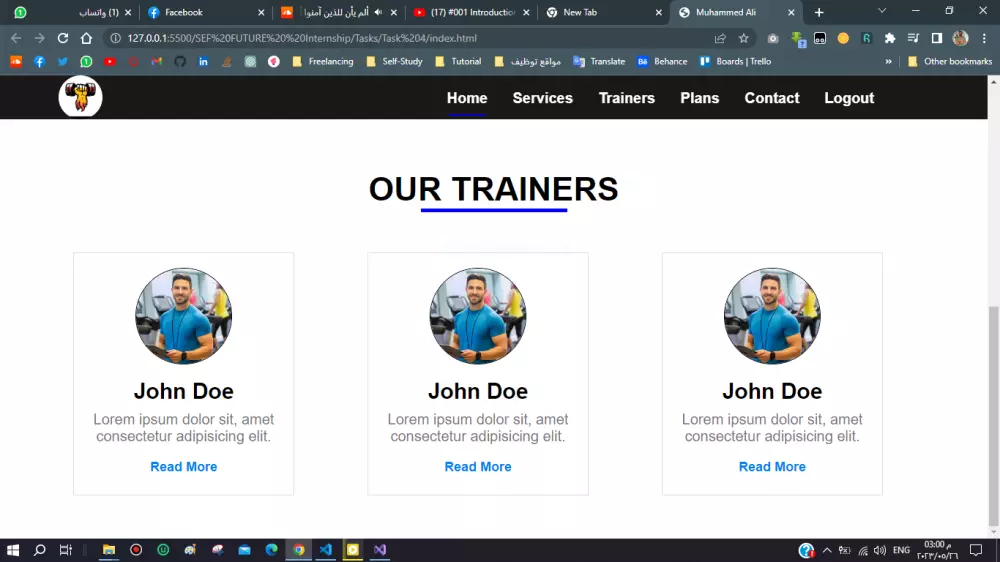Open the tab search dropdown chevron

pyautogui.click(x=882, y=11)
